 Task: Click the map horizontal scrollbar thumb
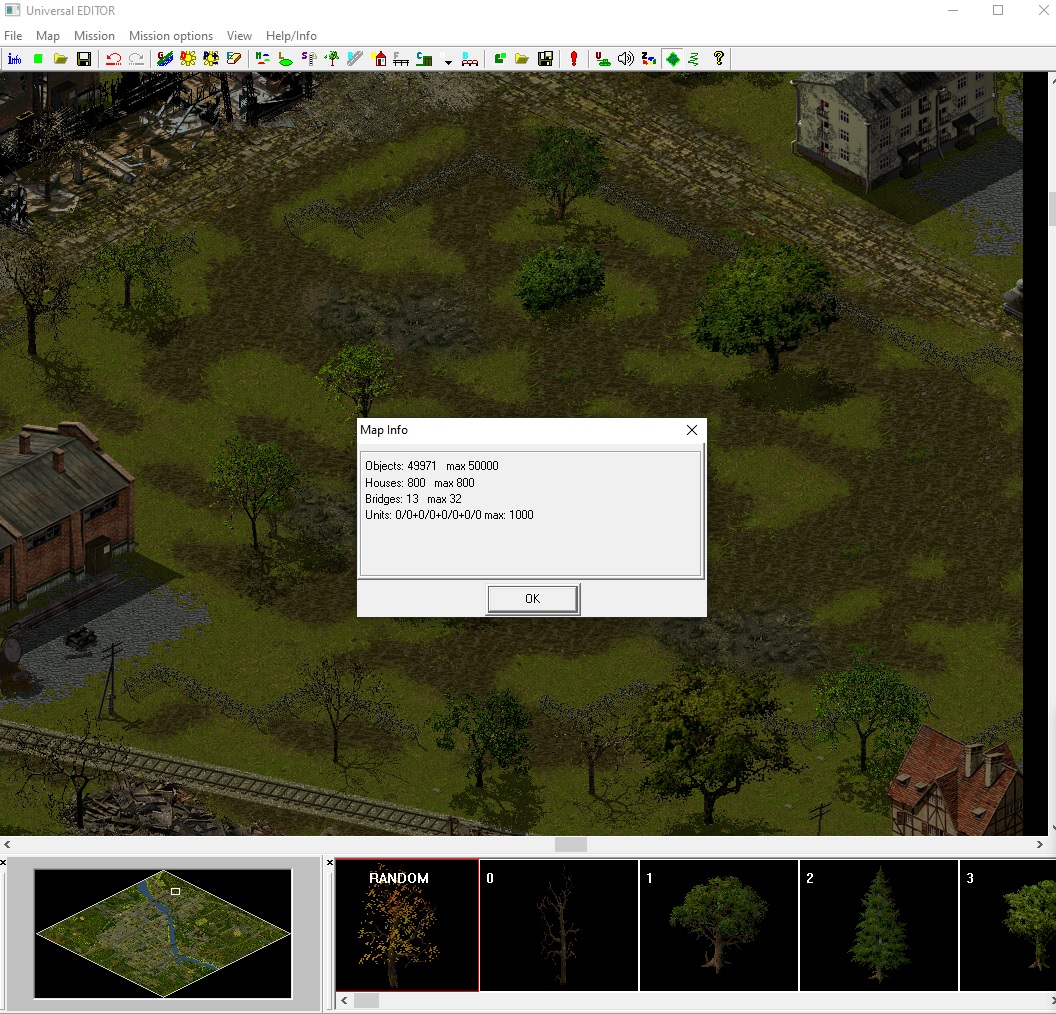570,844
